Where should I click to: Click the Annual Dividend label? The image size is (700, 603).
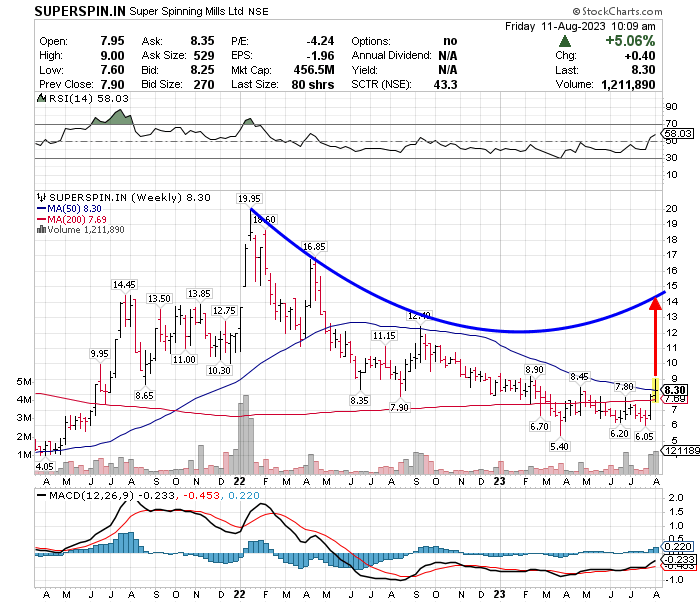click(x=392, y=56)
